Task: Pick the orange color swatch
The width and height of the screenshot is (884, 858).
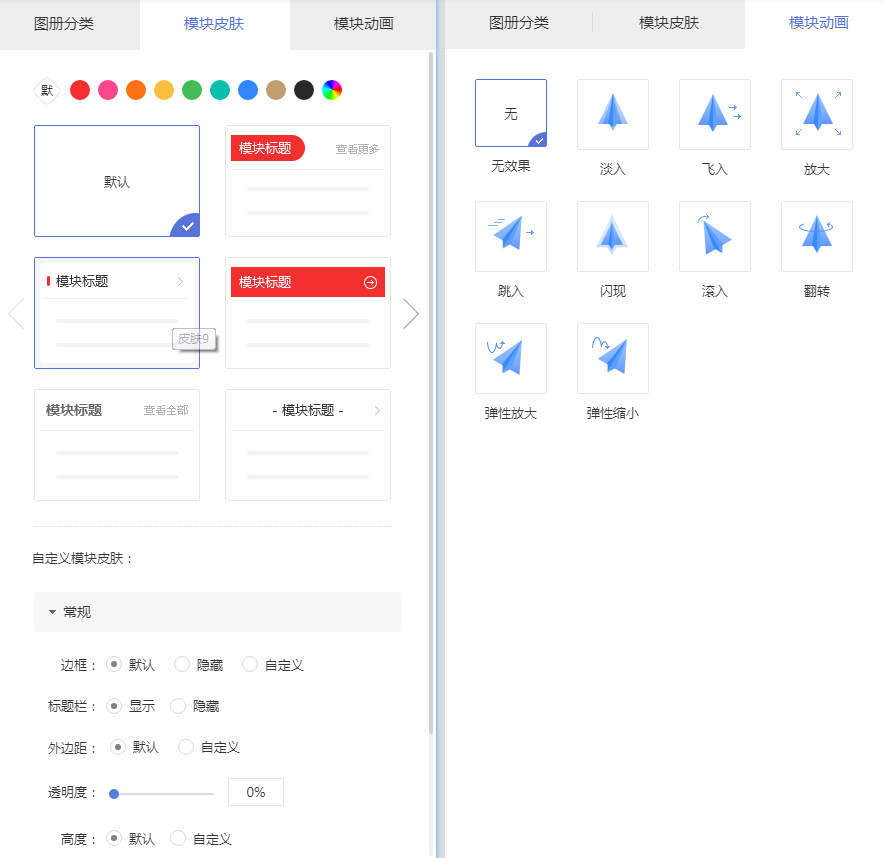Action: point(136,90)
